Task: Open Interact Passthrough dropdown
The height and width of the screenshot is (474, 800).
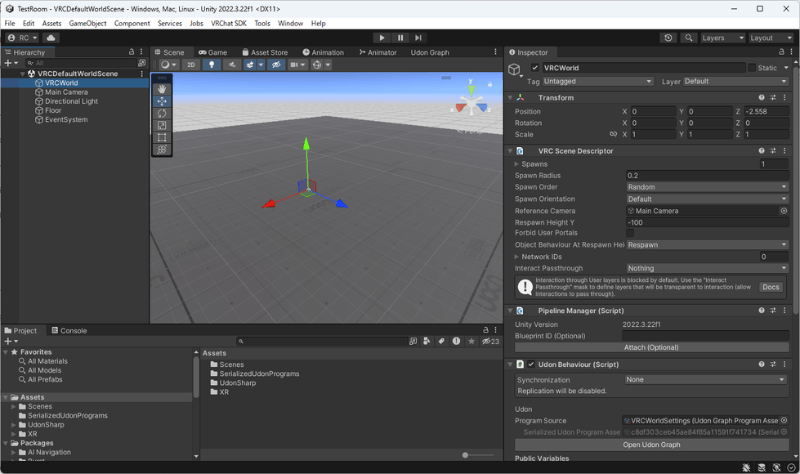Action: 707,268
